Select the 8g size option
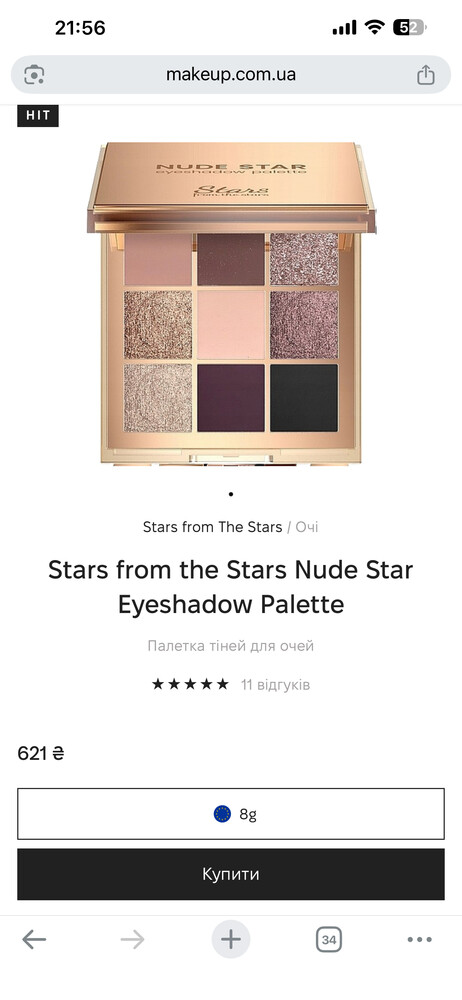Viewport: 462px width, 1000px height. click(x=231, y=814)
